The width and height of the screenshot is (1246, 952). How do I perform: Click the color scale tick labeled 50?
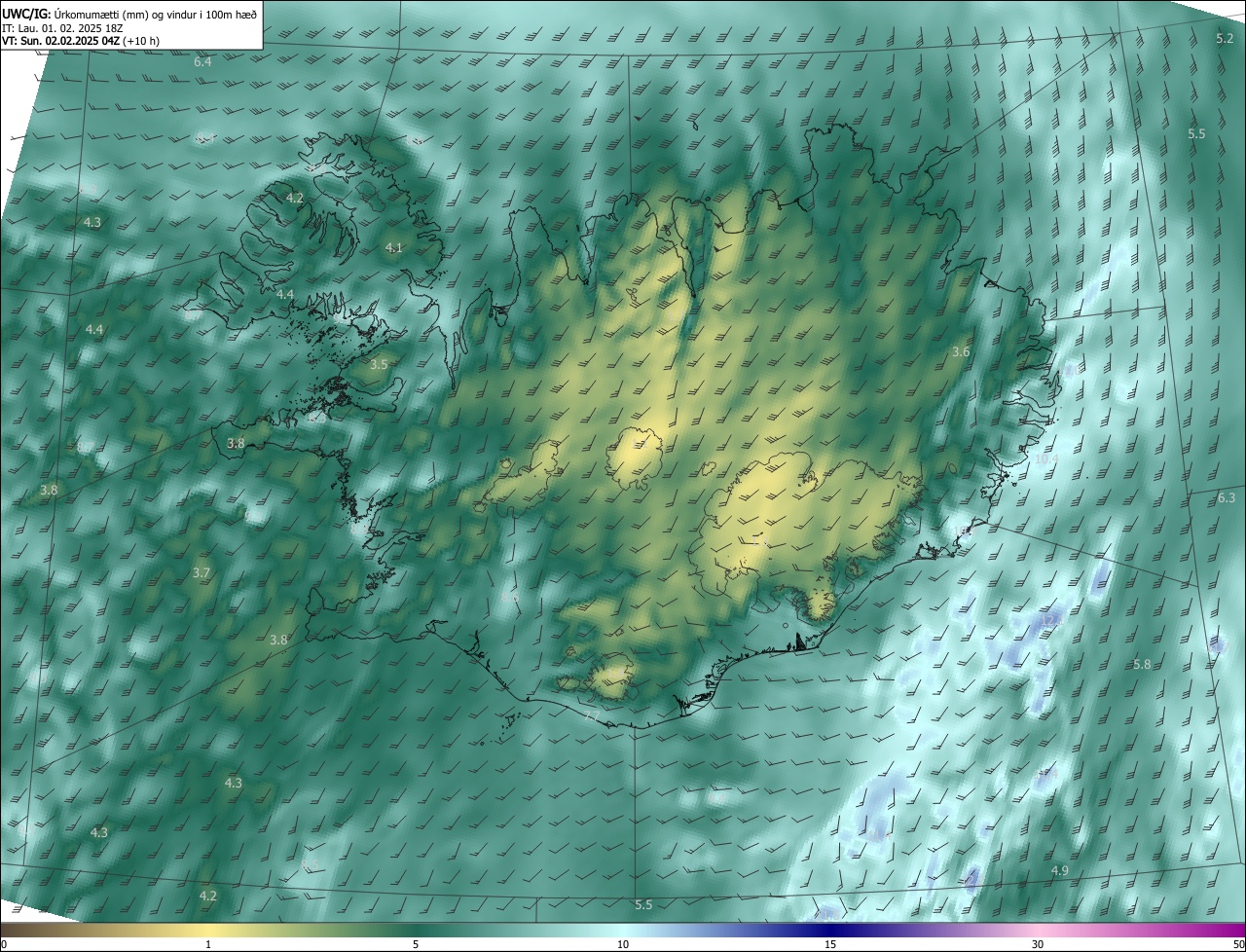(x=1238, y=944)
